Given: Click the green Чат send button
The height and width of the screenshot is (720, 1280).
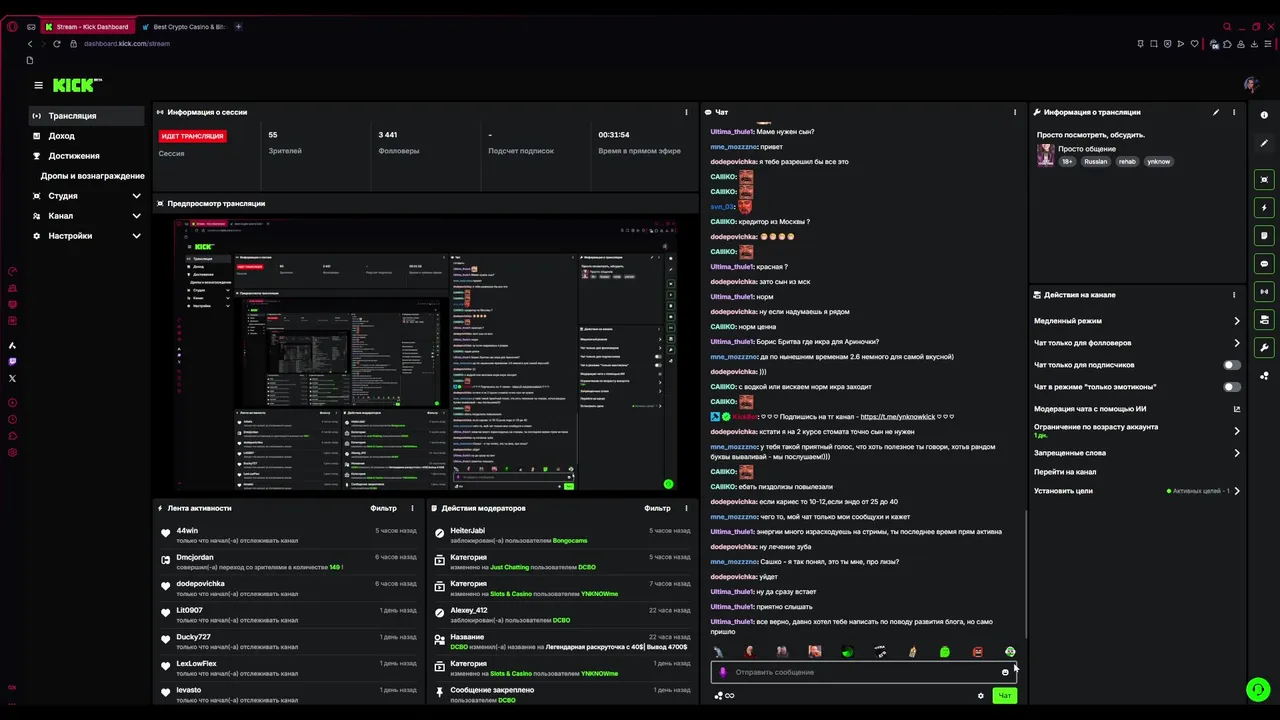Looking at the screenshot, I should click(x=1005, y=696).
